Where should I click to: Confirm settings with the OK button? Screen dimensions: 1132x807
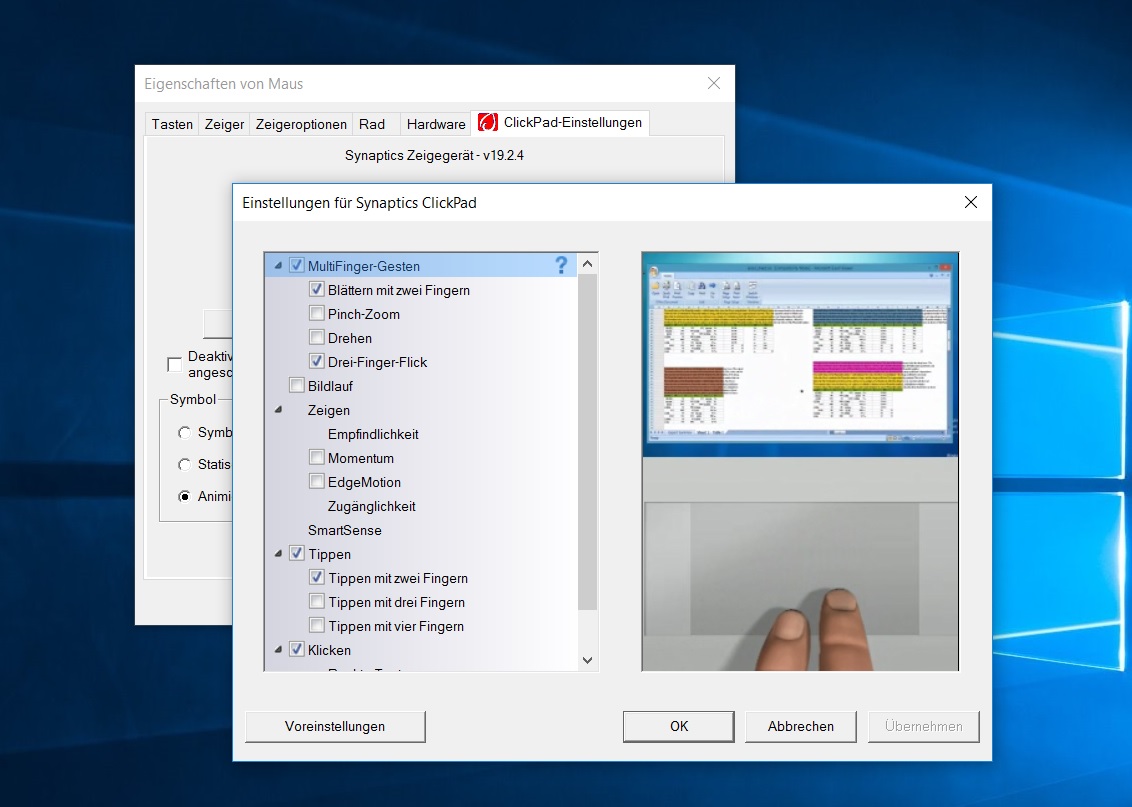click(x=679, y=726)
